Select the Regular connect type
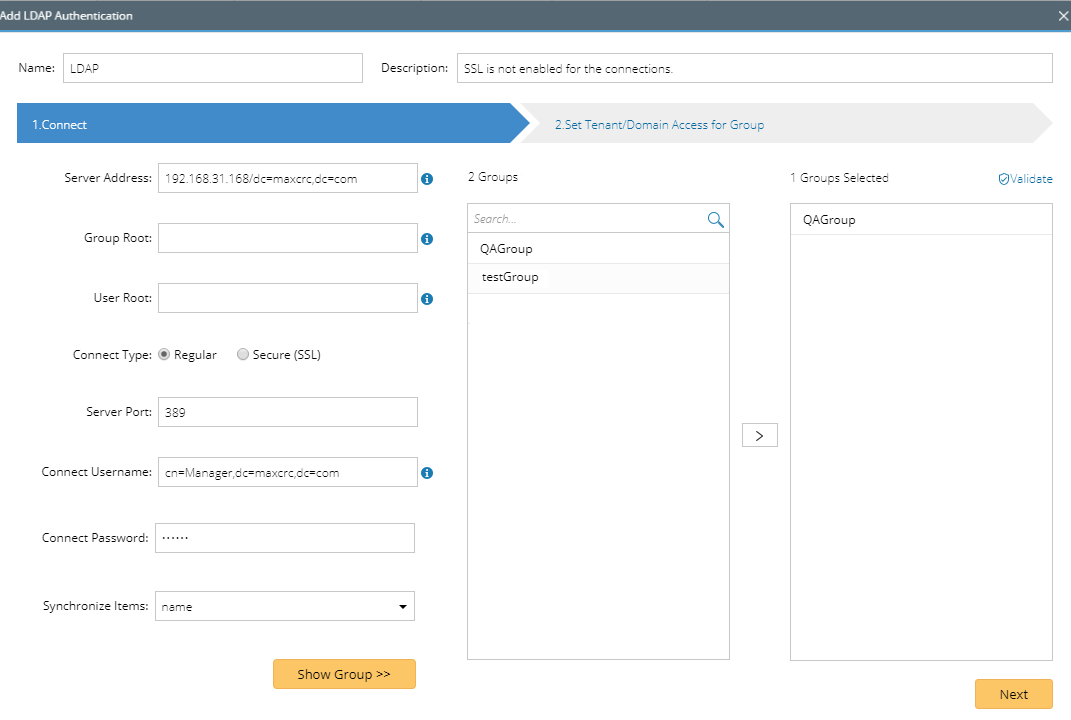 tap(163, 354)
